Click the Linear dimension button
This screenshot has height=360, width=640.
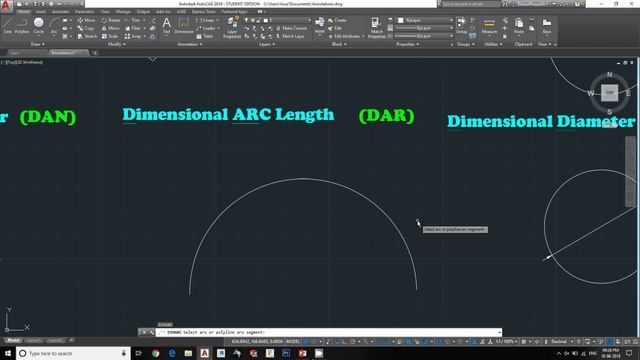(206, 20)
